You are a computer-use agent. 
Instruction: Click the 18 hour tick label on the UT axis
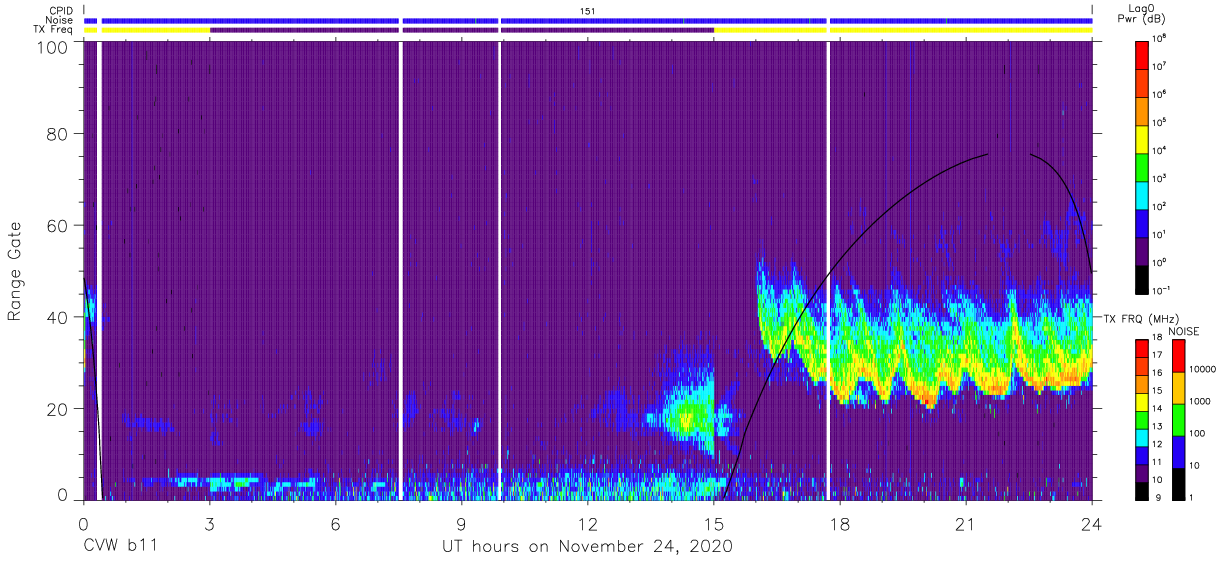pyautogui.click(x=840, y=522)
